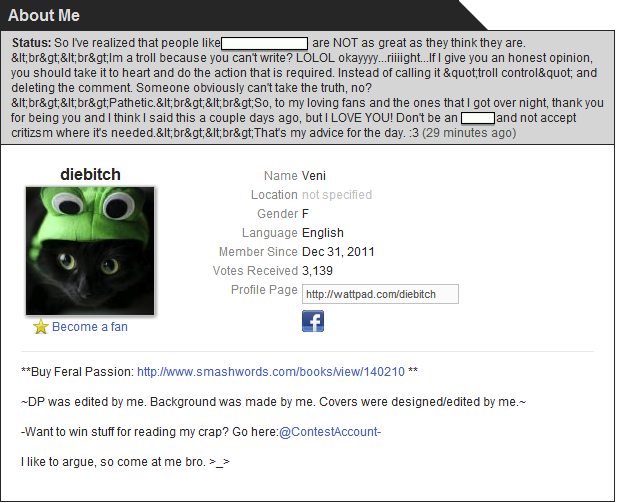The width and height of the screenshot is (623, 503).
Task: Click the Location not specified text
Action: tap(337, 195)
